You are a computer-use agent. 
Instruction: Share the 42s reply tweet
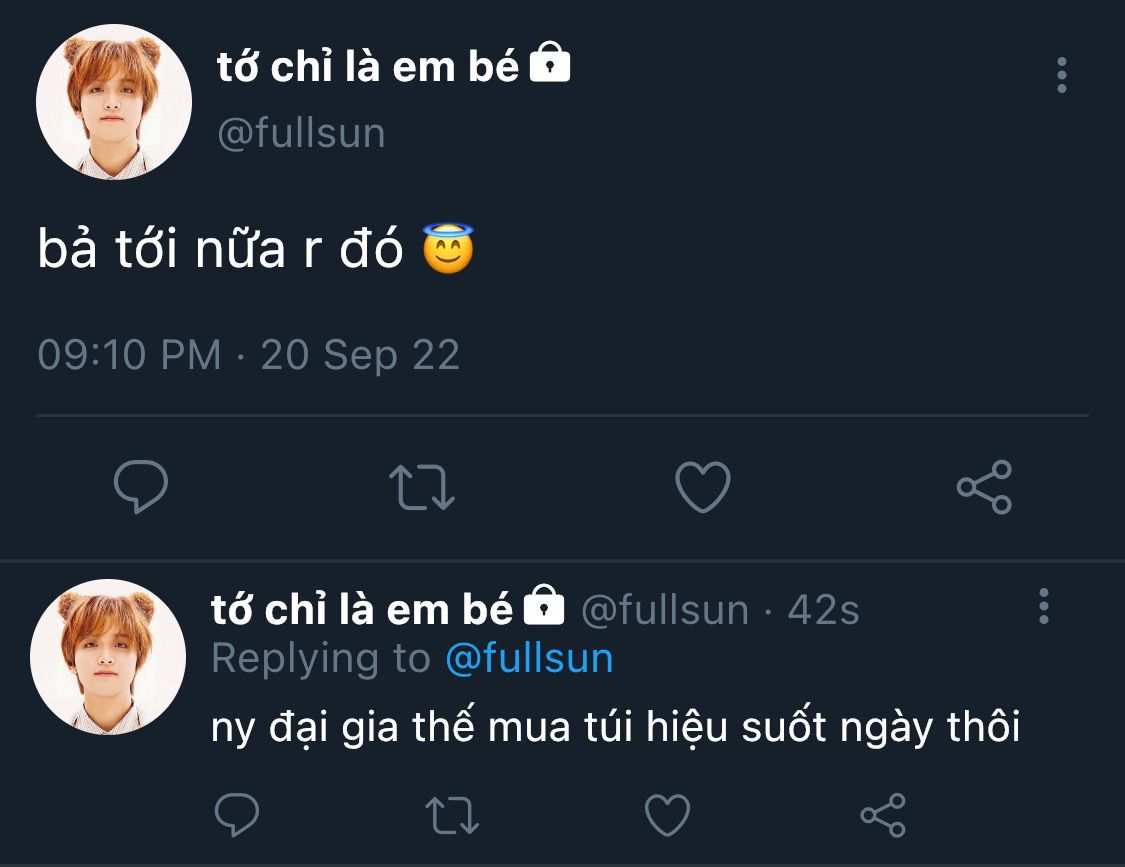click(x=882, y=815)
